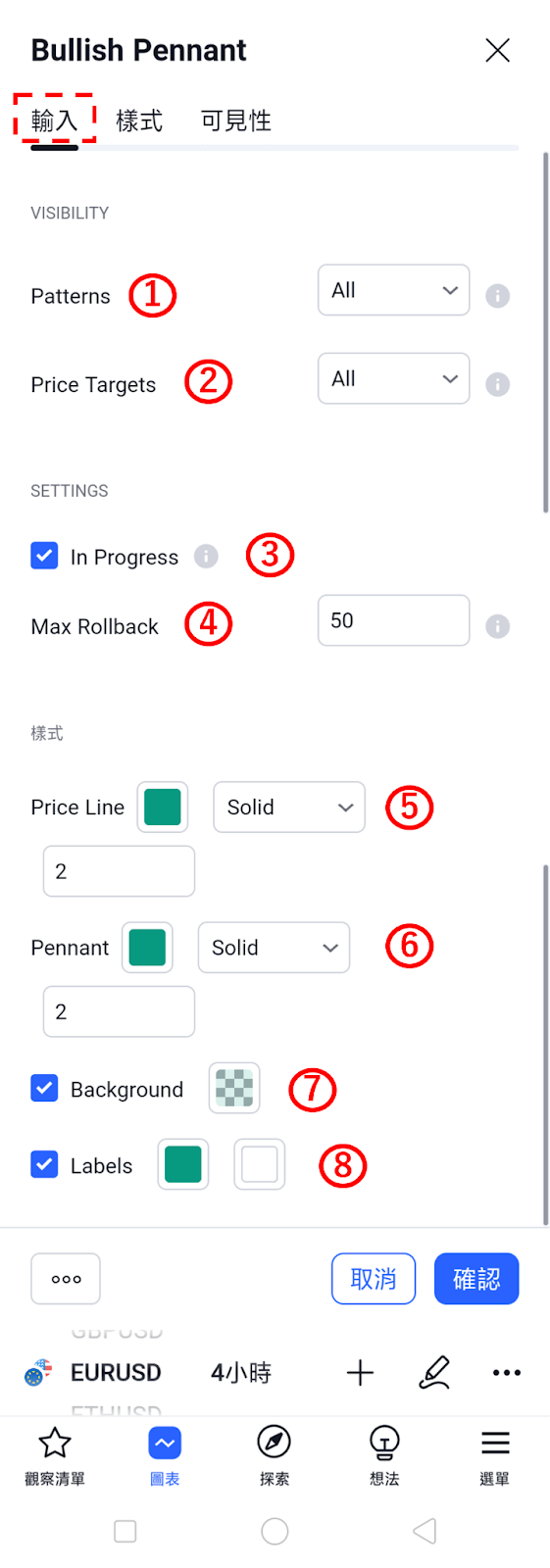
Task: Open the Pennant green color swatch
Action: [x=147, y=948]
